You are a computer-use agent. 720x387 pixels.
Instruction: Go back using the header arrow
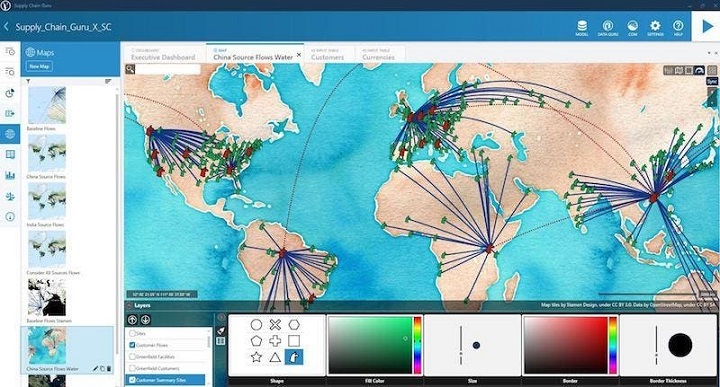(6, 27)
